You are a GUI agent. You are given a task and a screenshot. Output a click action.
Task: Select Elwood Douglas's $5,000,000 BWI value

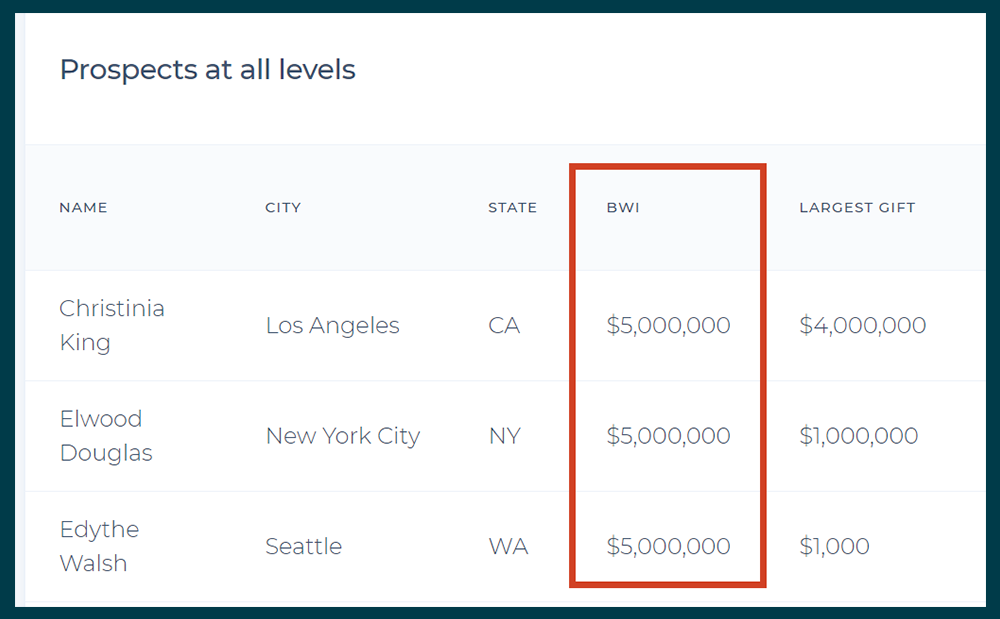[668, 436]
